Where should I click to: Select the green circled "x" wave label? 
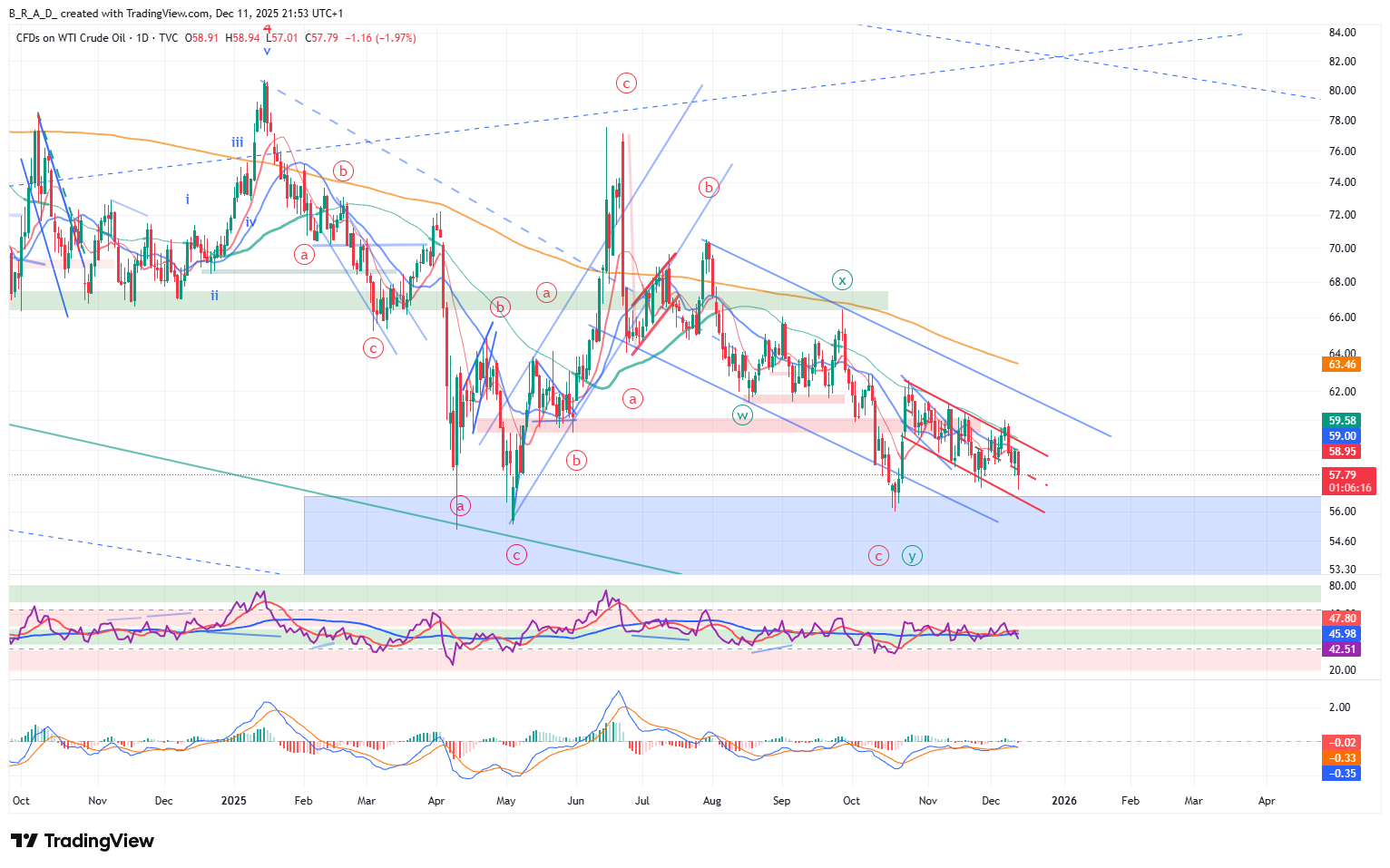(x=843, y=279)
